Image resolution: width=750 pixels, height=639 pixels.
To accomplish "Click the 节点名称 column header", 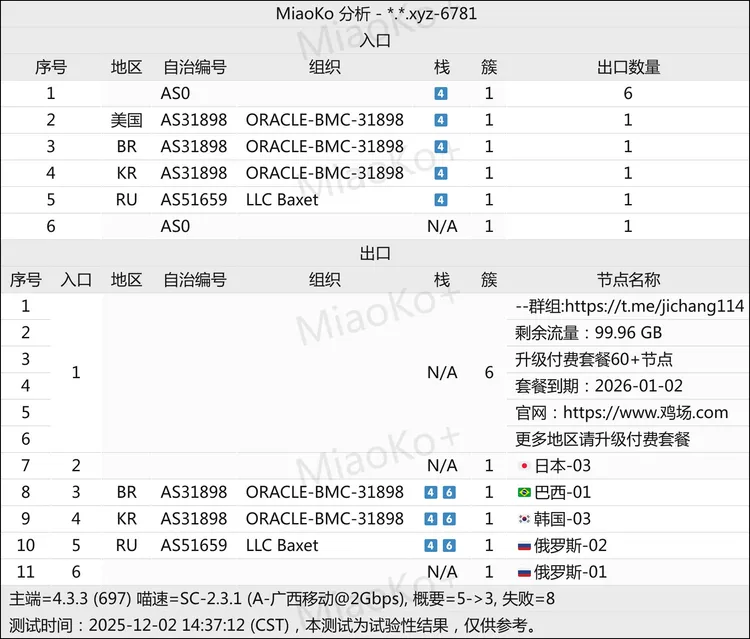I will [x=628, y=280].
